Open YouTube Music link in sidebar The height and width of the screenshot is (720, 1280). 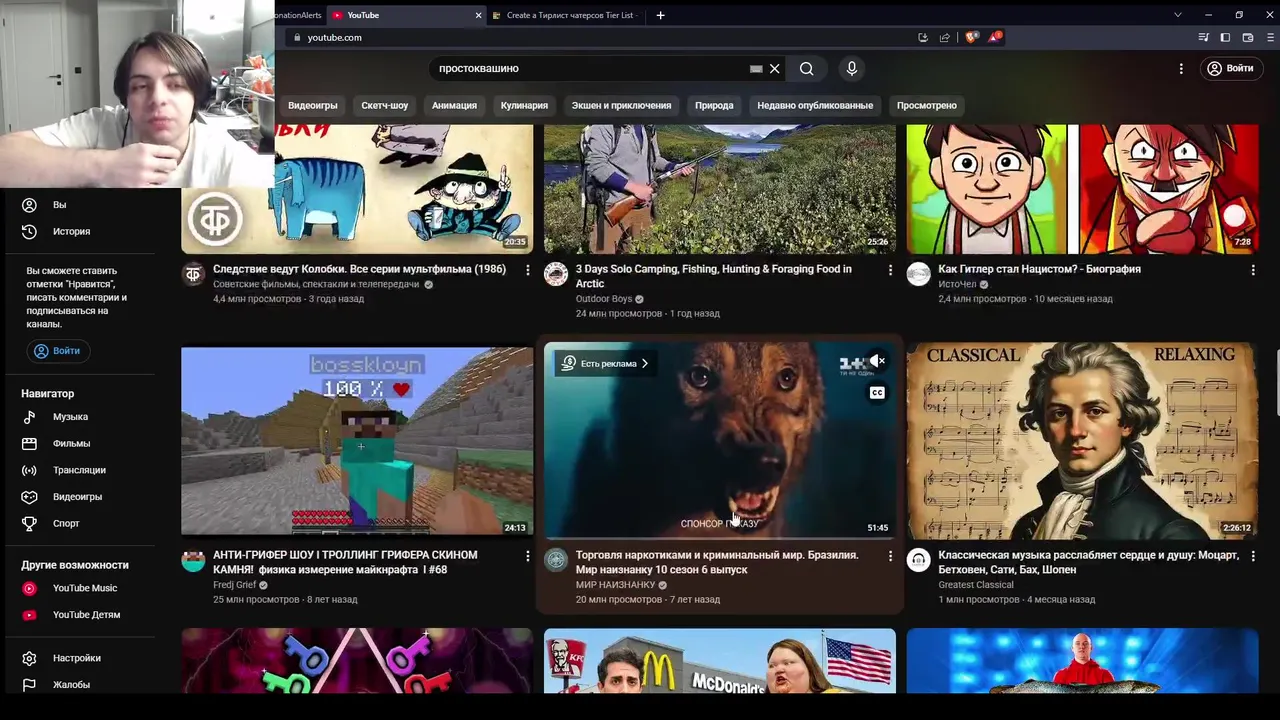(x=84, y=588)
